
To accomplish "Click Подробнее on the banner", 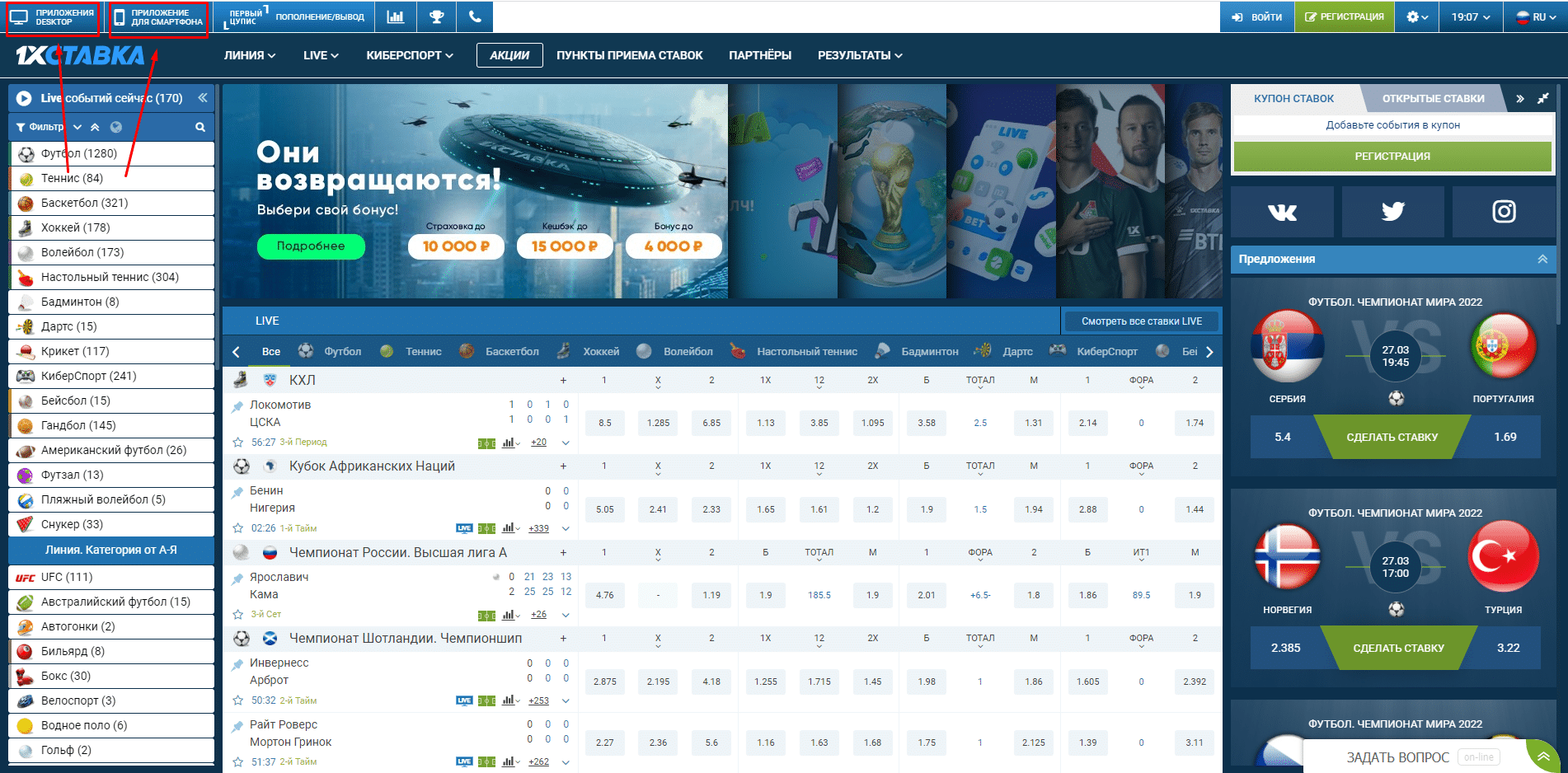I will click(311, 246).
